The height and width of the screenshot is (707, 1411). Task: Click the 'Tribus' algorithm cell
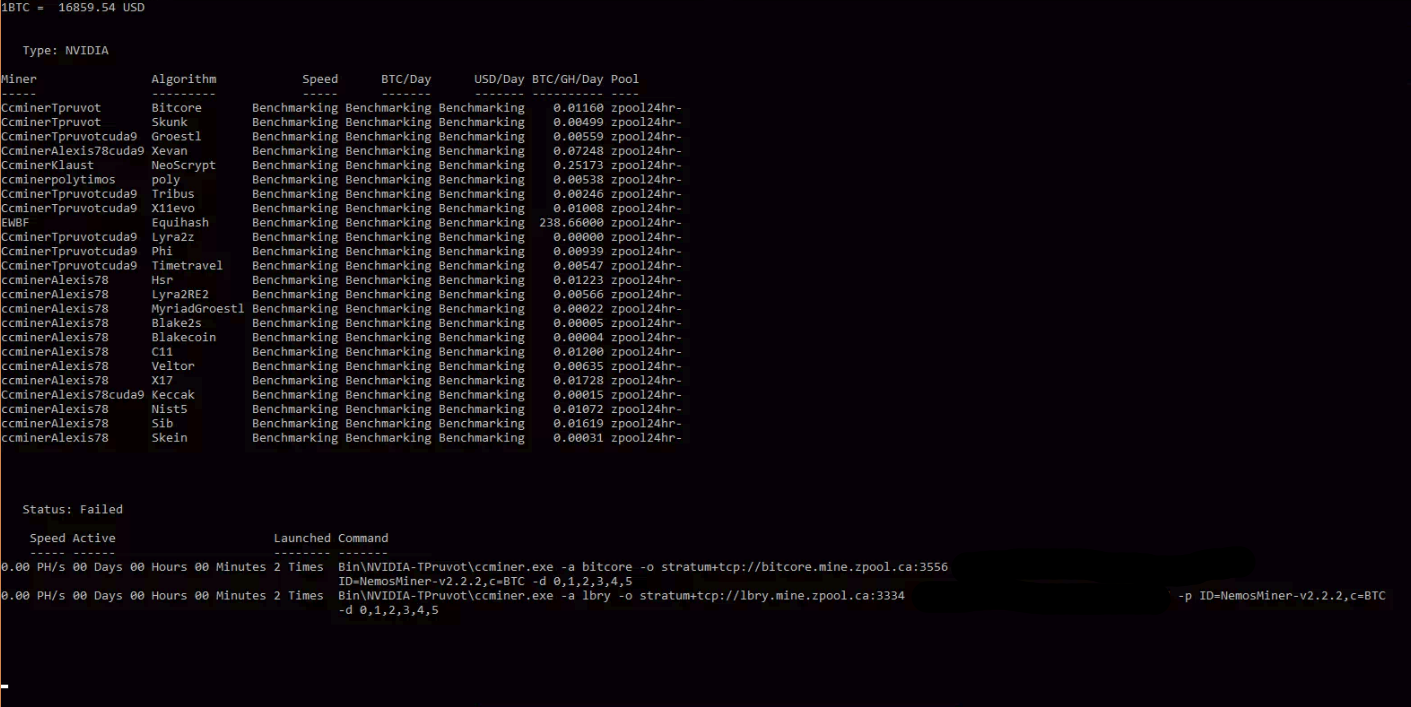tap(173, 194)
